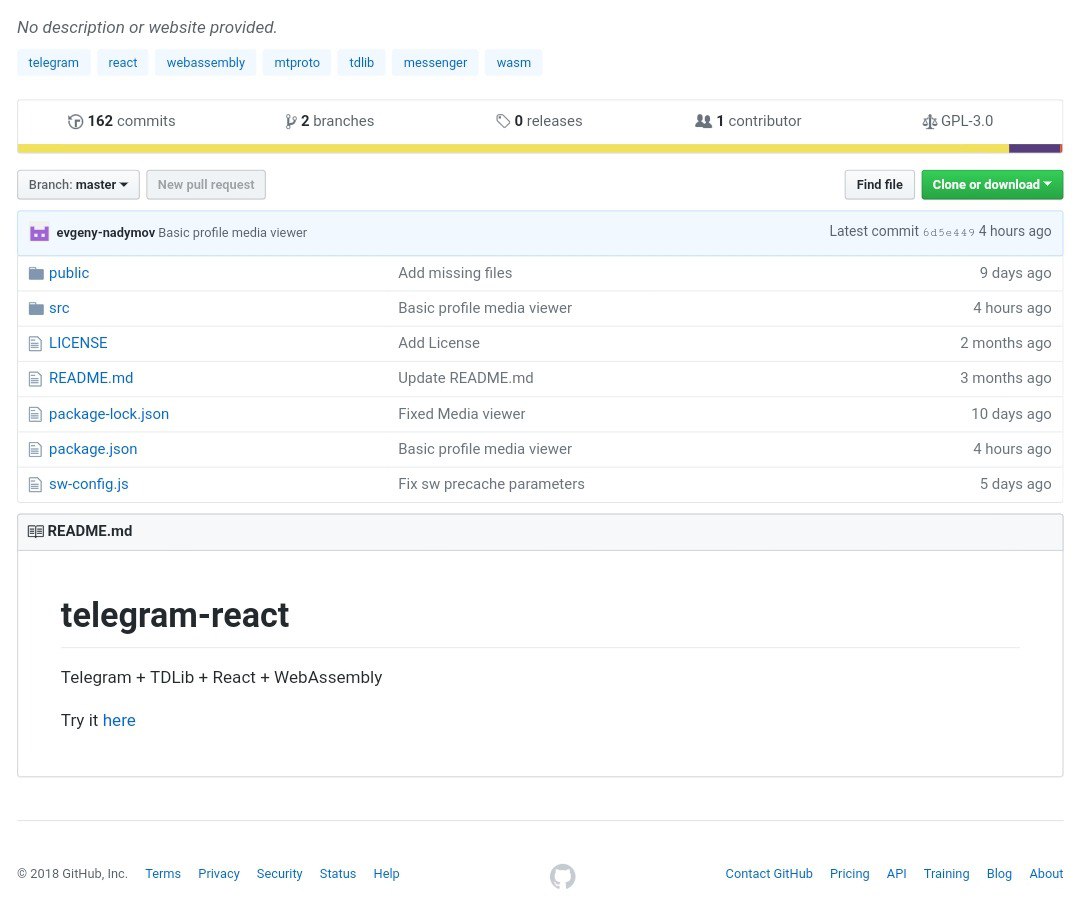The height and width of the screenshot is (915, 1080).
Task: Open the Fixed Media viewer commit message
Action: pyautogui.click(x=461, y=414)
